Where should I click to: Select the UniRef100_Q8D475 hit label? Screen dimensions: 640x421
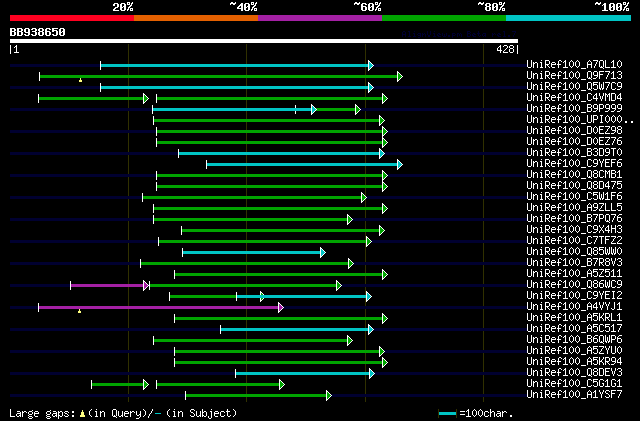pos(574,185)
